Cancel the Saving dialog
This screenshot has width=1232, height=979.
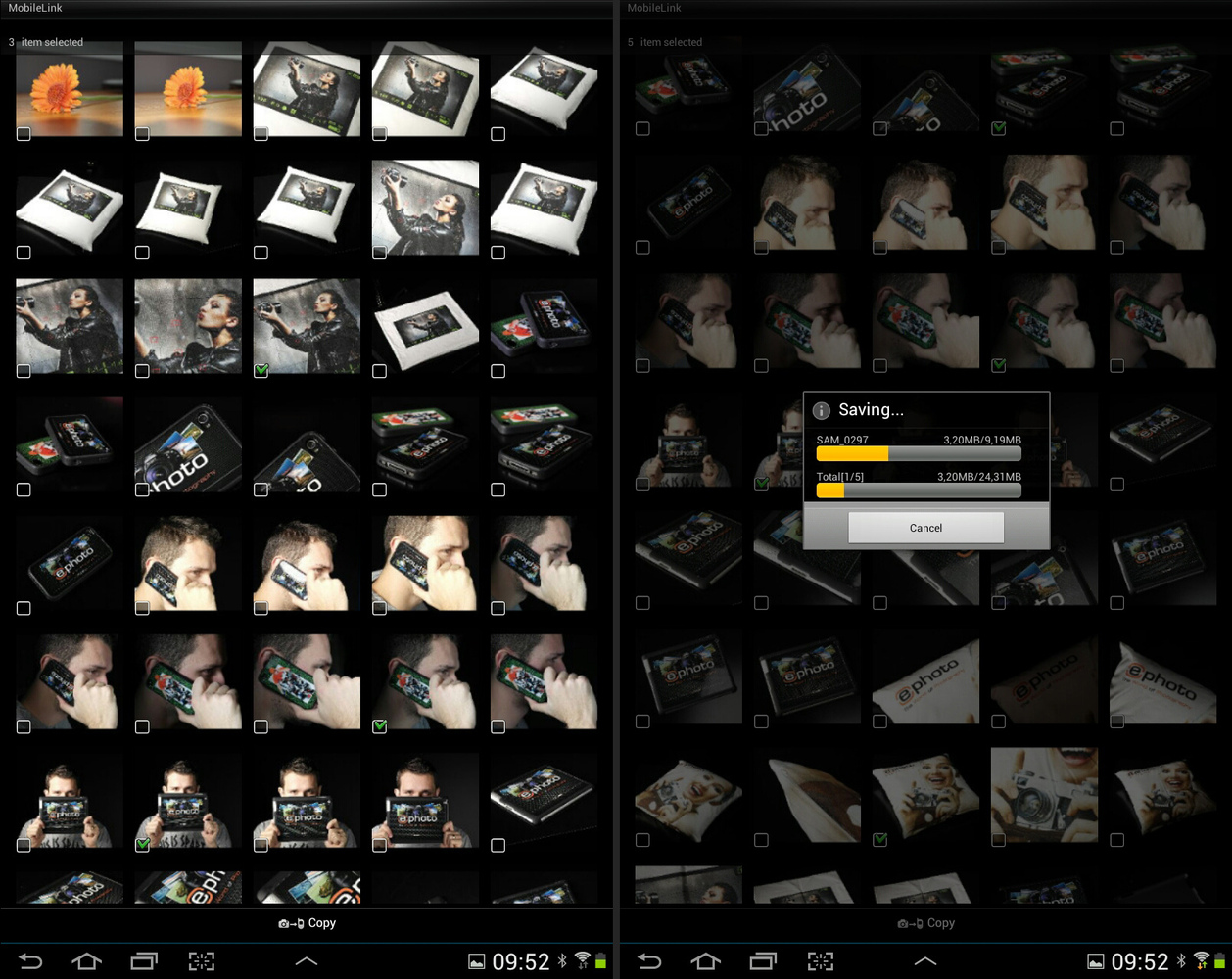[925, 528]
